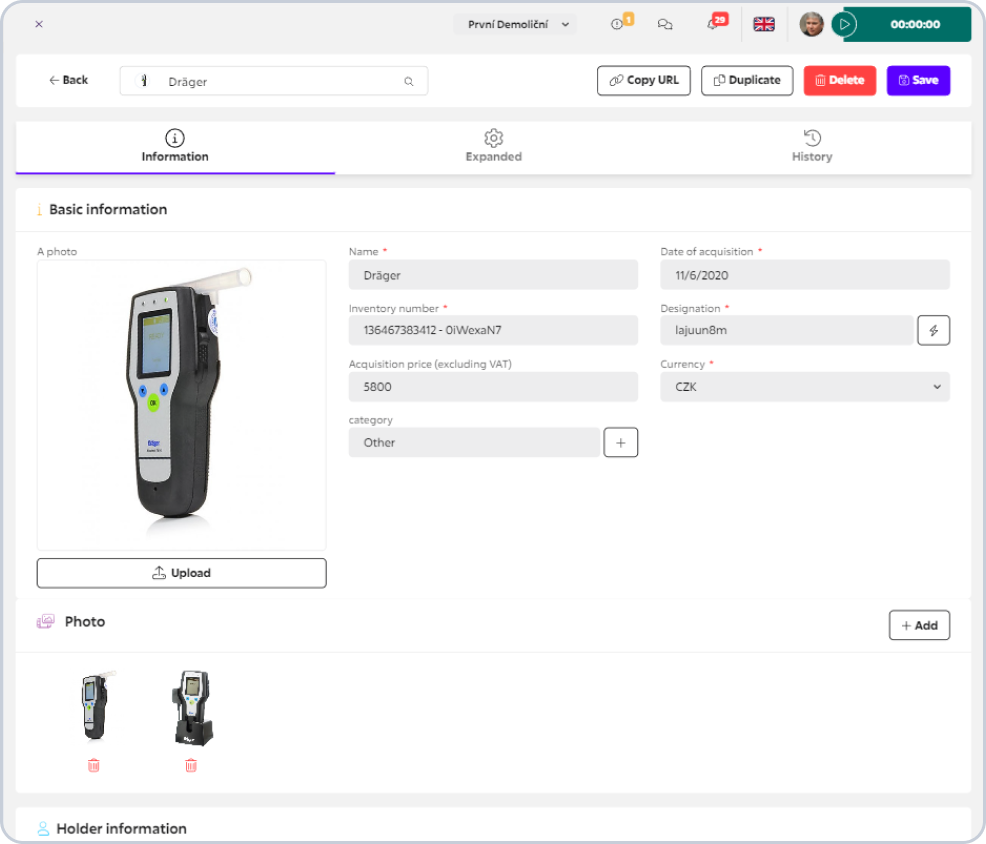The height and width of the screenshot is (844, 986).
Task: Click the user avatar picture
Action: [811, 25]
